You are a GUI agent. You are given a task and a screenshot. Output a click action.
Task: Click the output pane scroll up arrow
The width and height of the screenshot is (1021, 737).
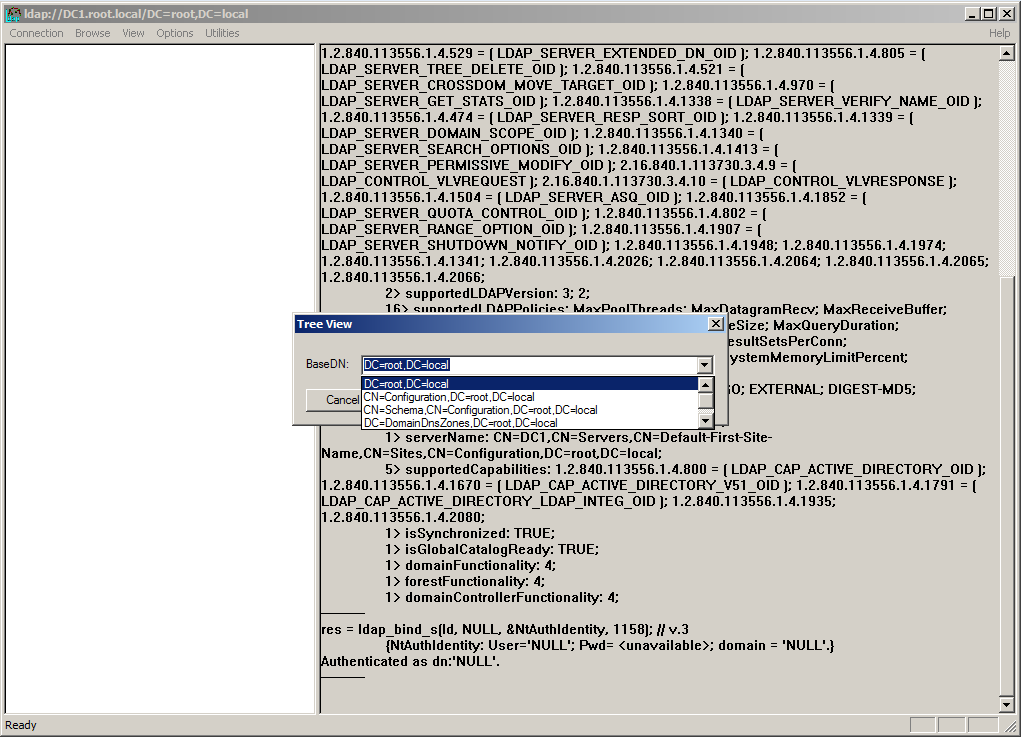(1007, 53)
